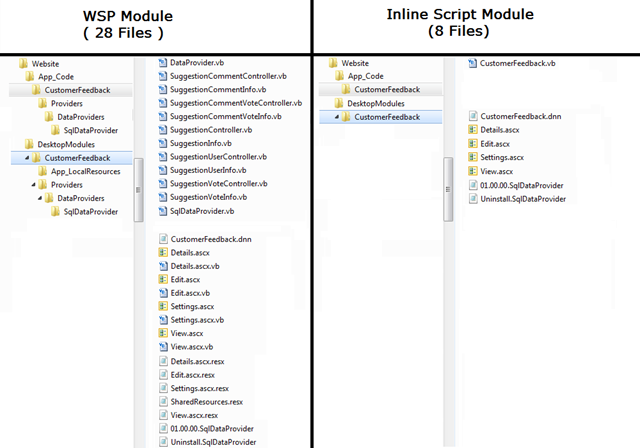Click the Details.ascx.resx resource file icon

pyautogui.click(x=163, y=361)
